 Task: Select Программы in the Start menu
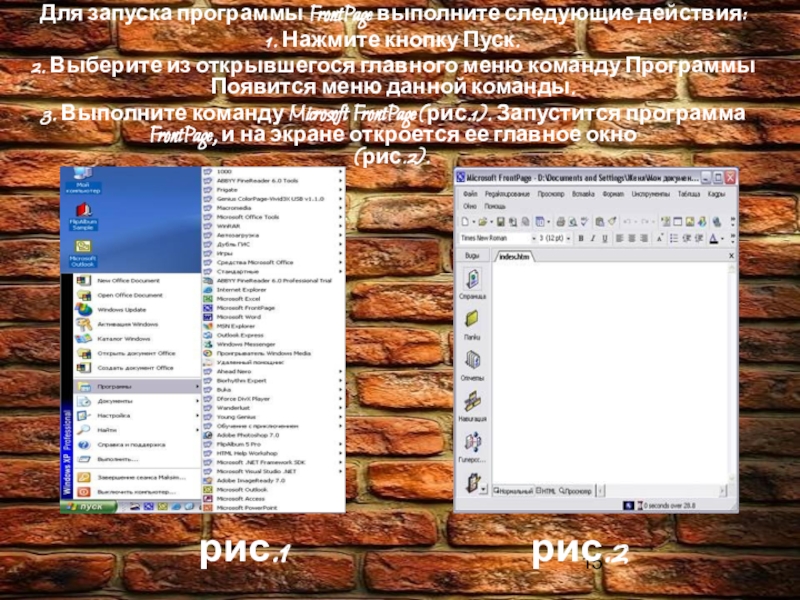click(138, 387)
